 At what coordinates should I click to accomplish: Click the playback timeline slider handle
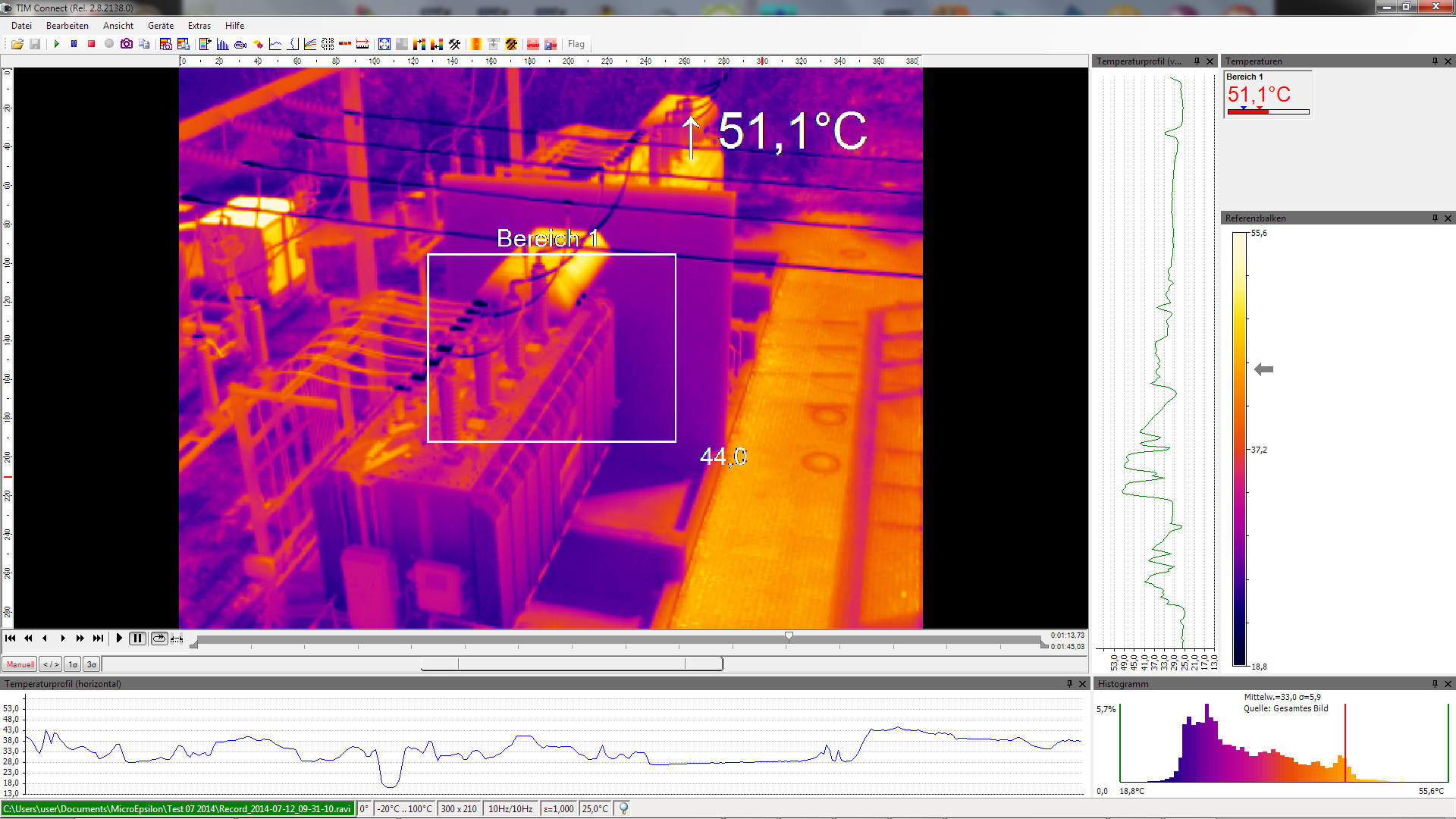(789, 637)
